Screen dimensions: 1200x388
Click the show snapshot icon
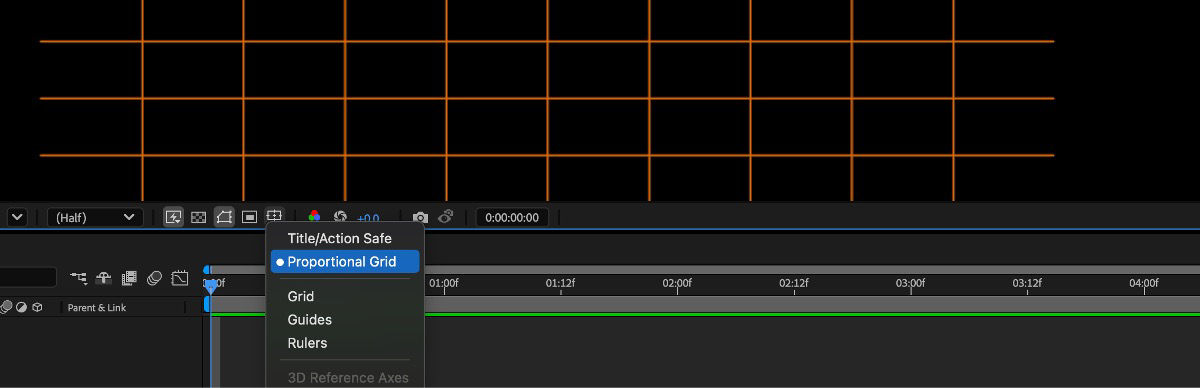tap(446, 217)
